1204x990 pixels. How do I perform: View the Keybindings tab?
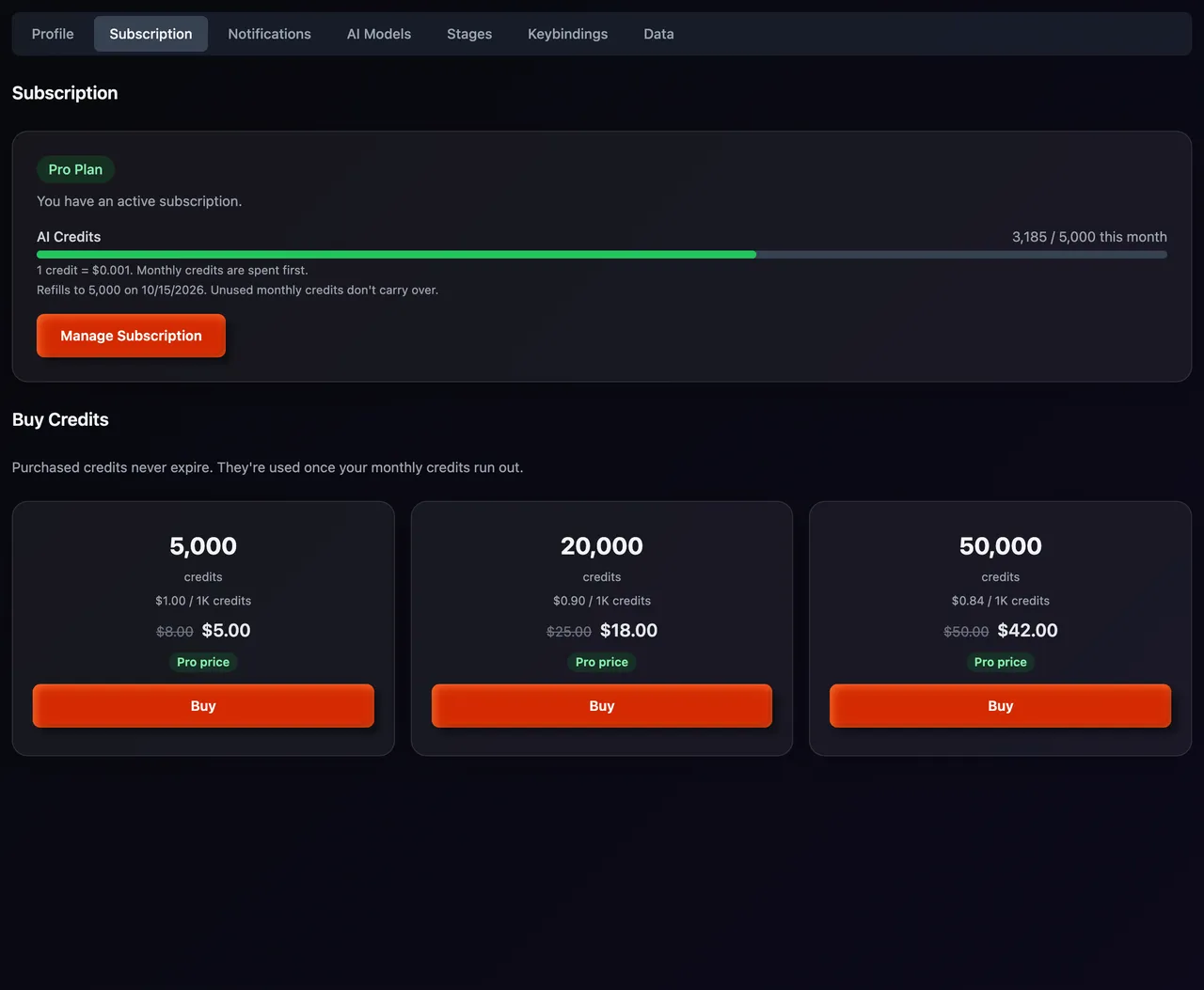pyautogui.click(x=568, y=34)
